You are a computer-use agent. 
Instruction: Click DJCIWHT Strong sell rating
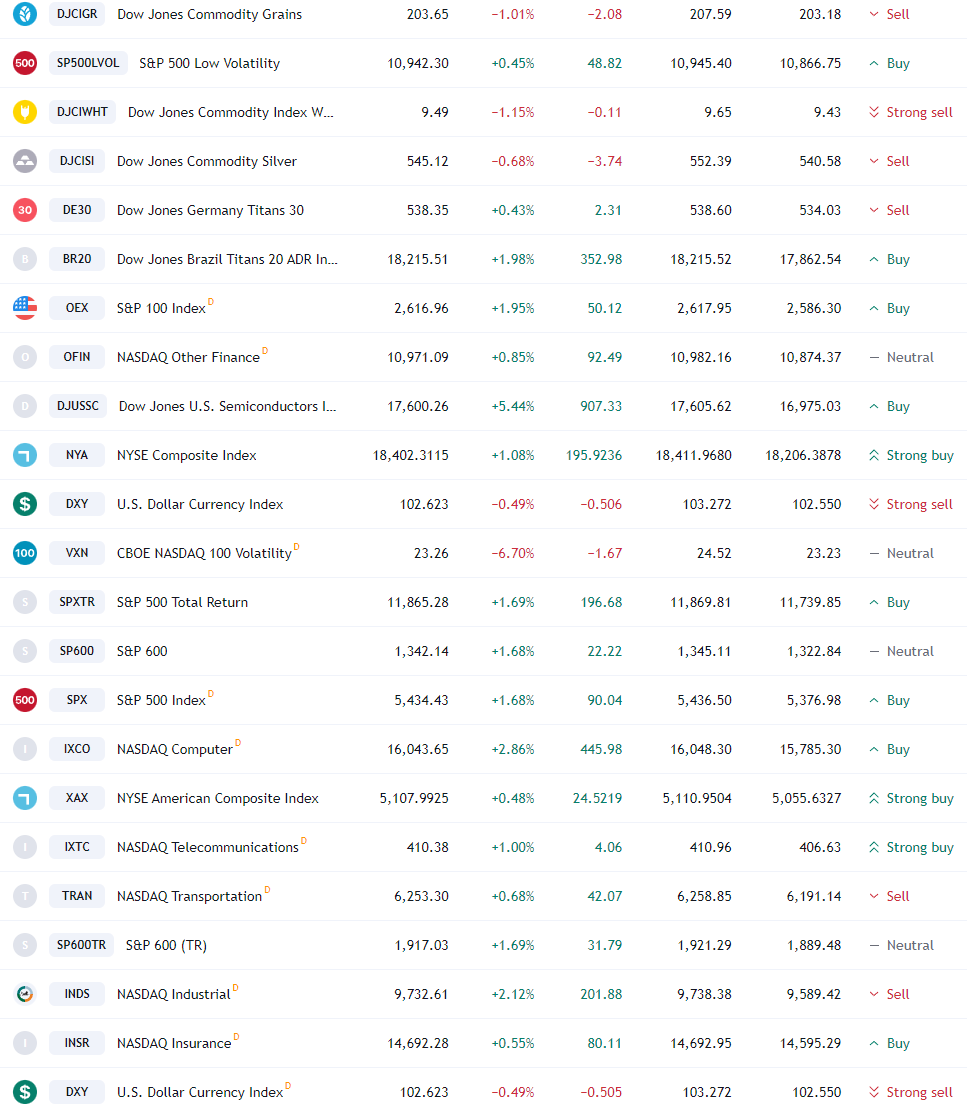pyautogui.click(x=911, y=112)
